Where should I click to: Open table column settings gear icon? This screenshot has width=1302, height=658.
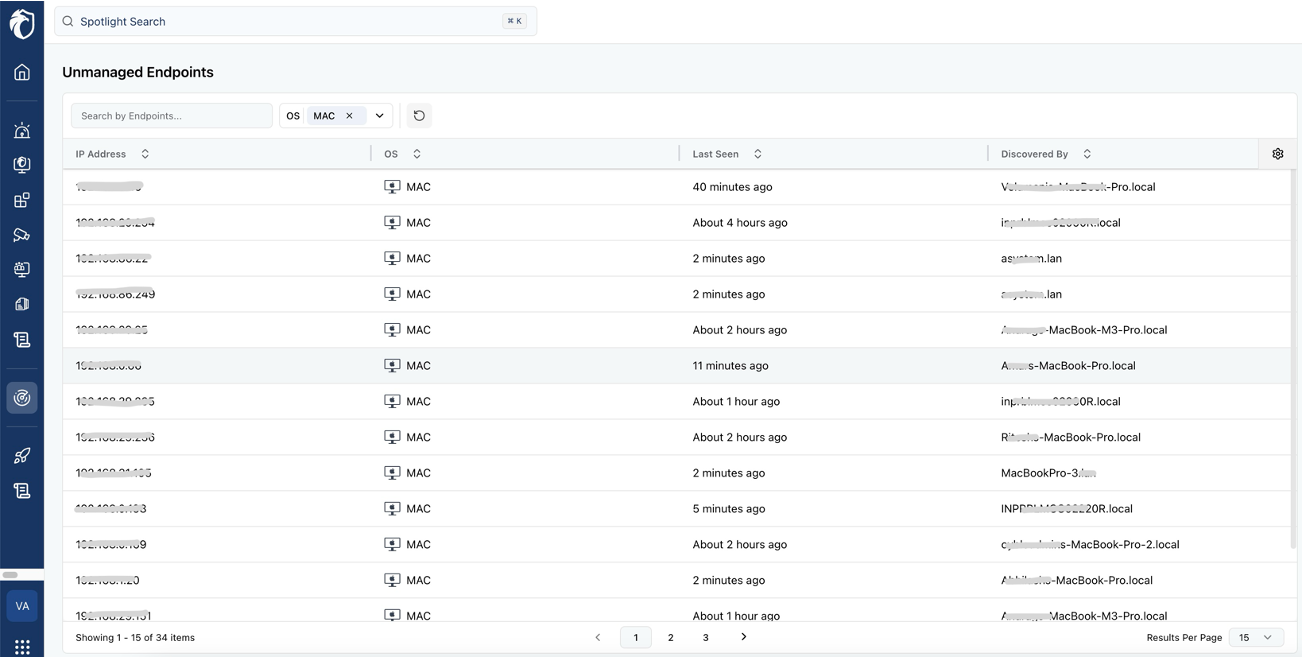pos(1277,154)
